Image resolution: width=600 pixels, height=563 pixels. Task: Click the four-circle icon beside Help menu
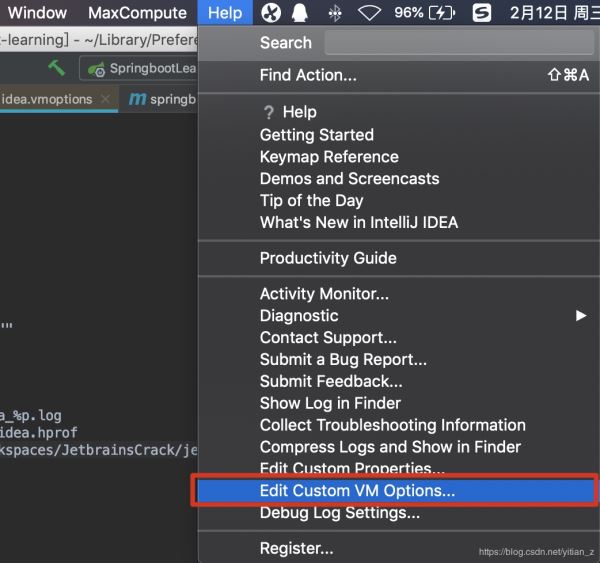(x=271, y=13)
